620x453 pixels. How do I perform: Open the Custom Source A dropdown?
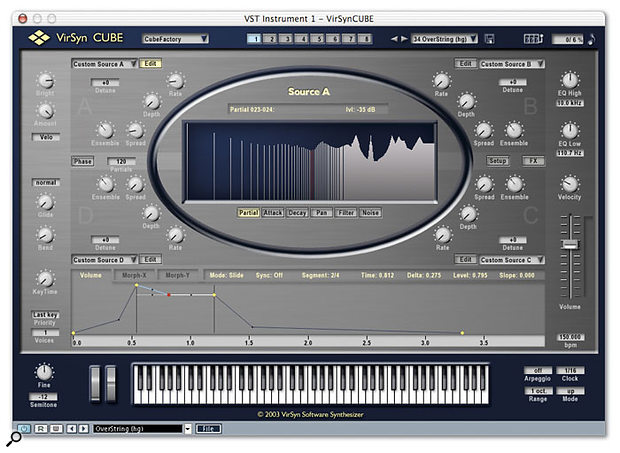(x=104, y=64)
